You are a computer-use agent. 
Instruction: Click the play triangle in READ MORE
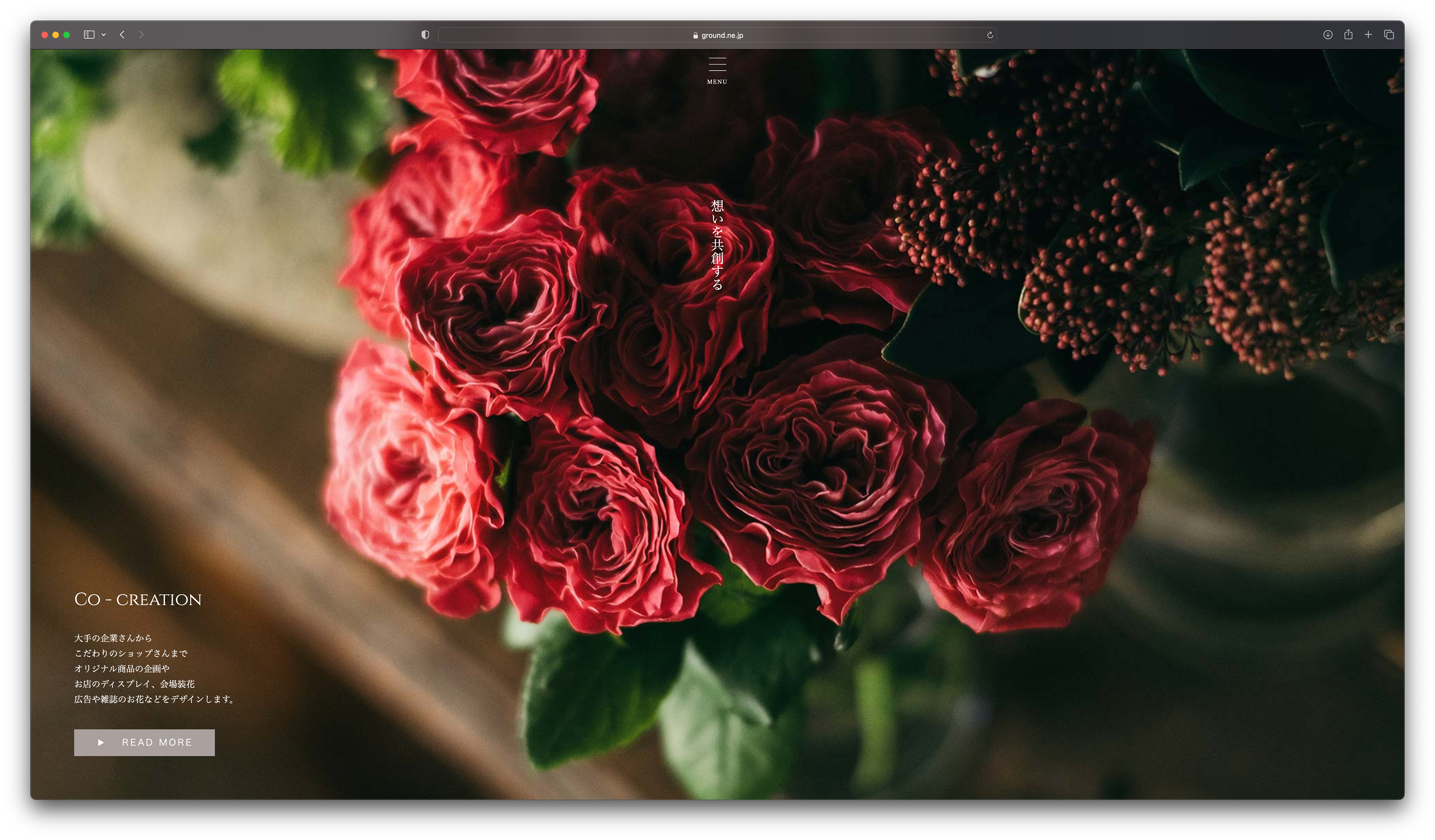(x=101, y=742)
